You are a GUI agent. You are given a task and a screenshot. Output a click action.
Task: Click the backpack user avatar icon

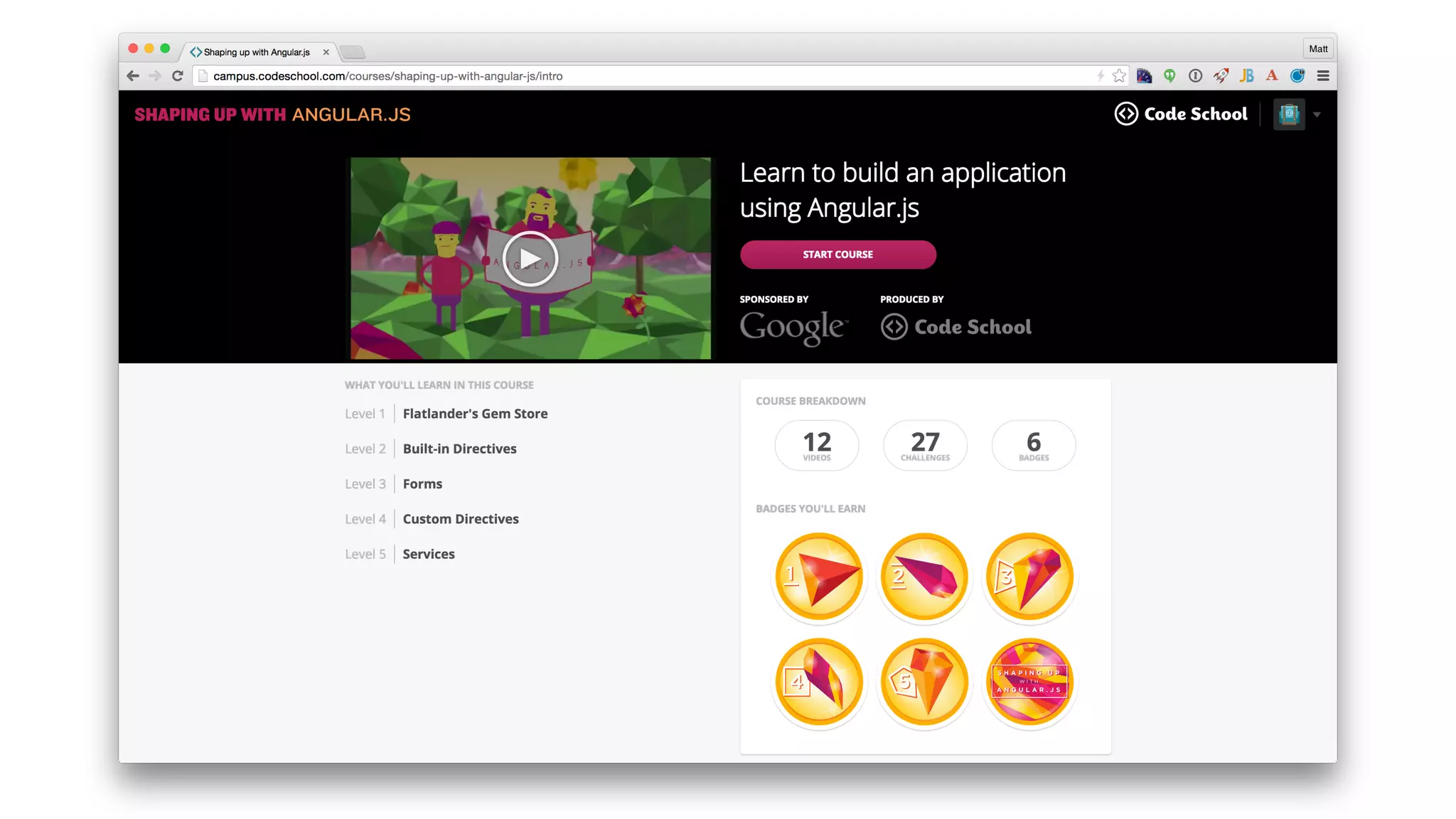click(x=1289, y=114)
